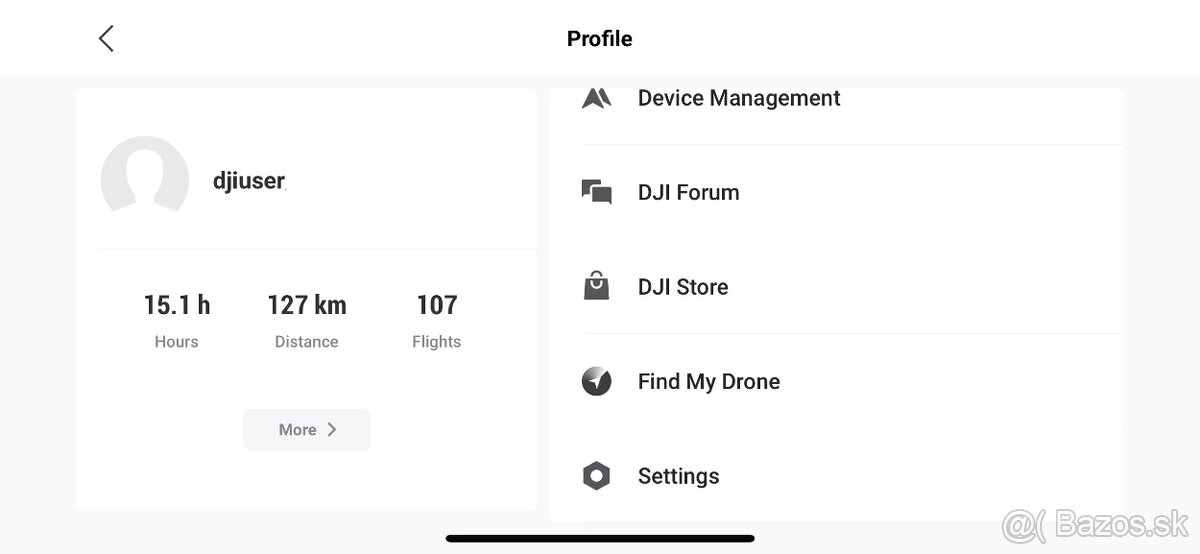Tap the Distance label
Screen dimensions: 1200x554
[307, 342]
